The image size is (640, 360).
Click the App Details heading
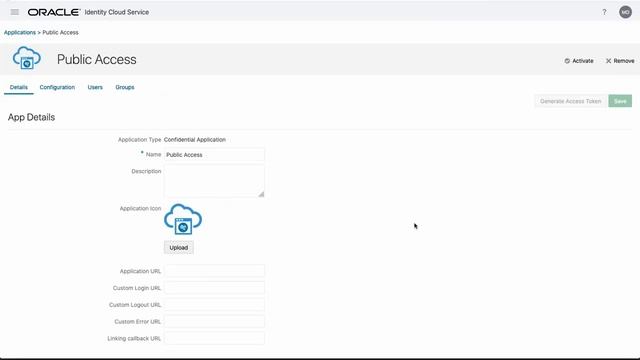31,117
